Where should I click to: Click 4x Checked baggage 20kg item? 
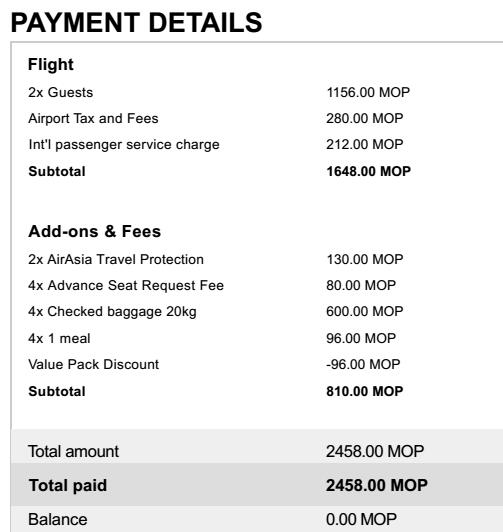click(x=112, y=312)
